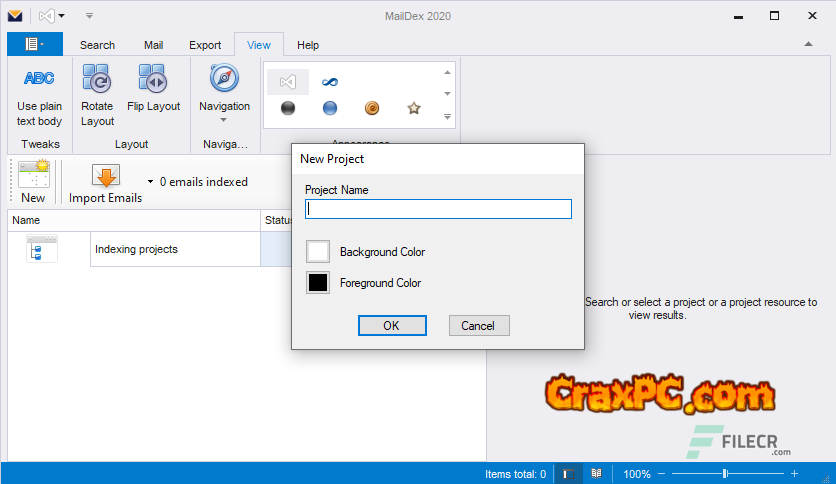This screenshot has height=484, width=836.
Task: Cancel the New Project dialog
Action: pos(478,325)
